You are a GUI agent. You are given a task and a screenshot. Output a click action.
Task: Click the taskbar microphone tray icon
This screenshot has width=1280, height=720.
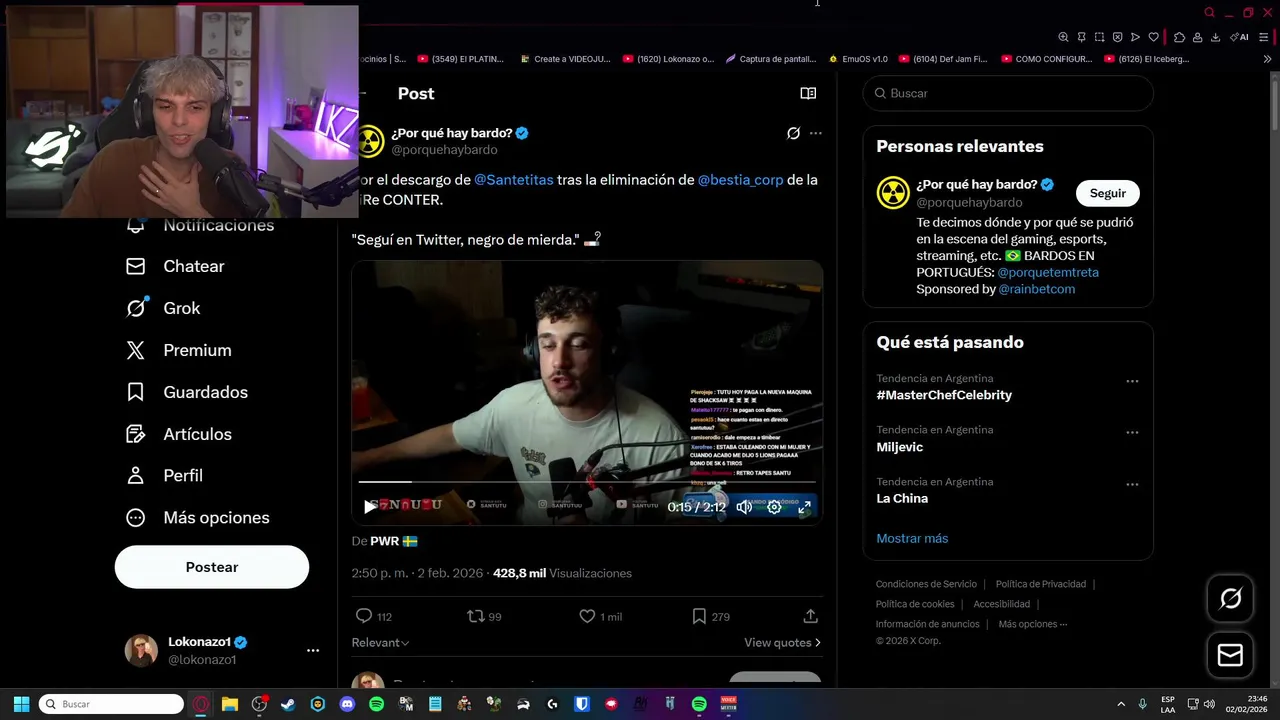(x=1142, y=704)
